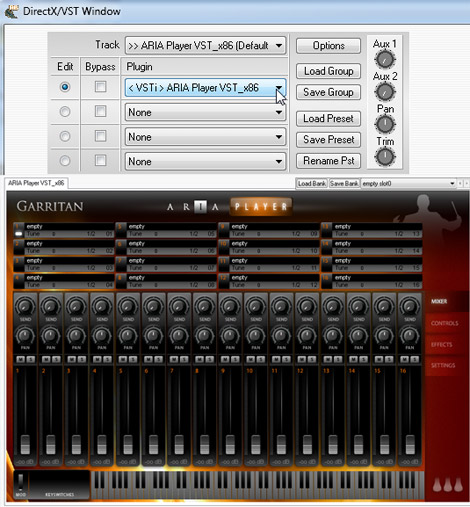This screenshot has width=470, height=507.
Task: Click the Pan knob in the VST window
Action: [x=385, y=124]
